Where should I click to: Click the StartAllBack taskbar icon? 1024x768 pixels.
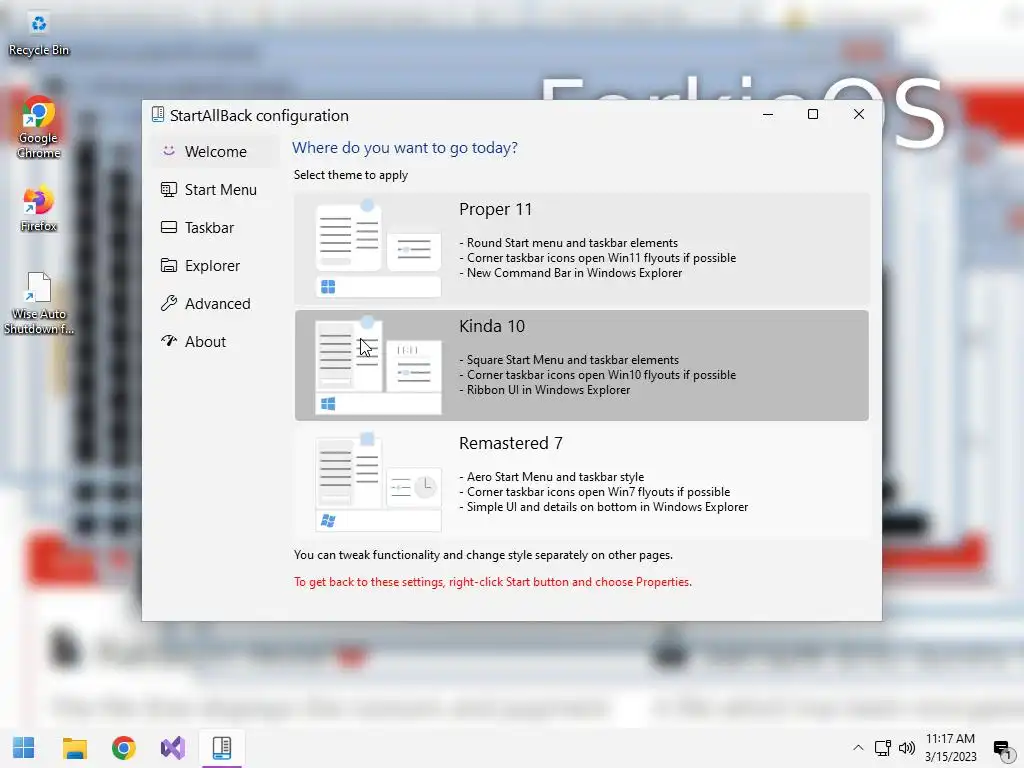(222, 748)
